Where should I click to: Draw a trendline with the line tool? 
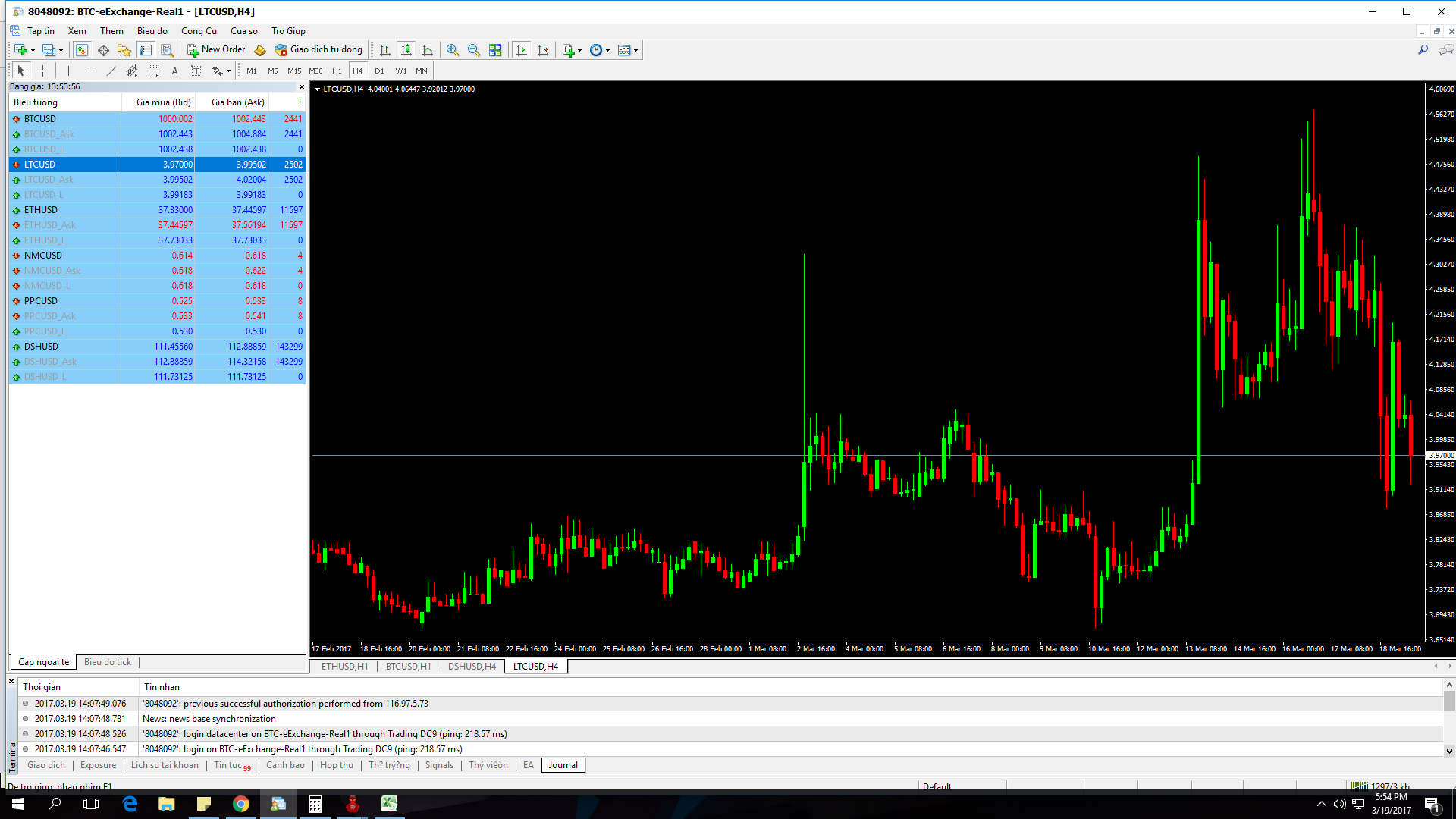coord(111,71)
